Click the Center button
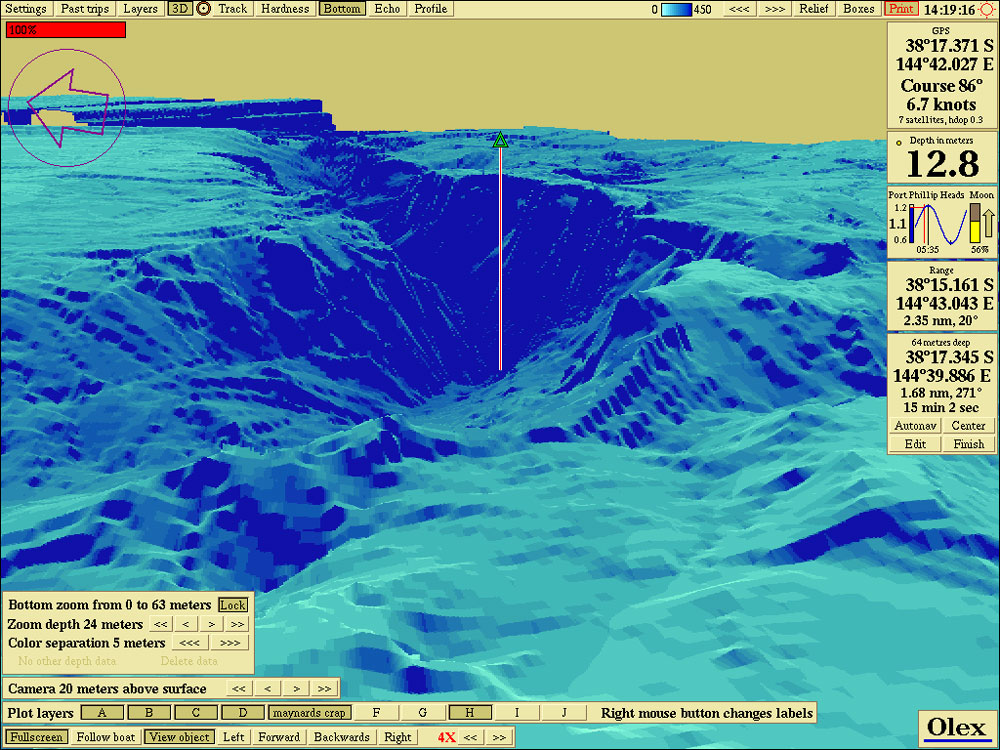 [x=969, y=425]
